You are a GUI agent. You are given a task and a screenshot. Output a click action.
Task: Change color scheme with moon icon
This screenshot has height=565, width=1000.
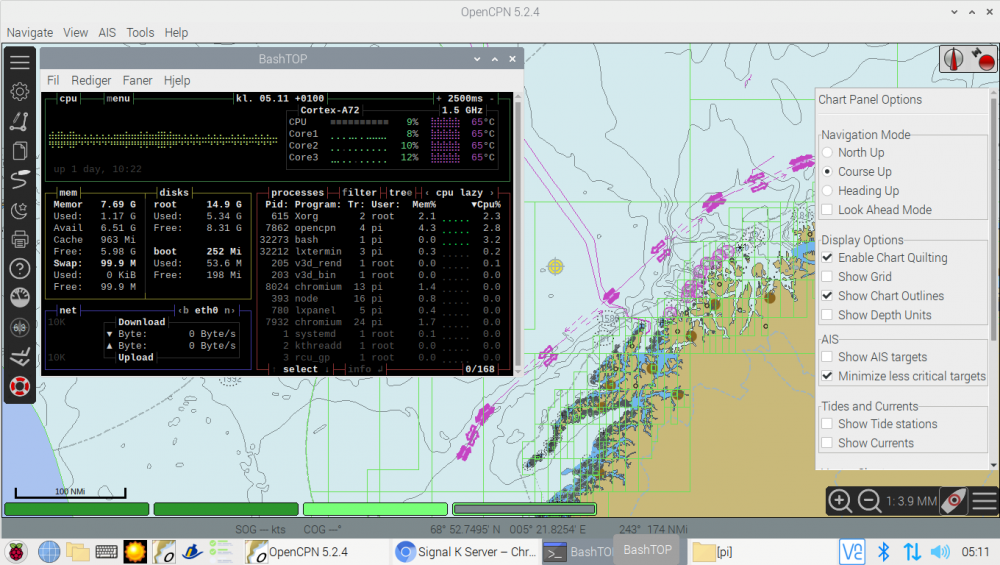tap(20, 210)
